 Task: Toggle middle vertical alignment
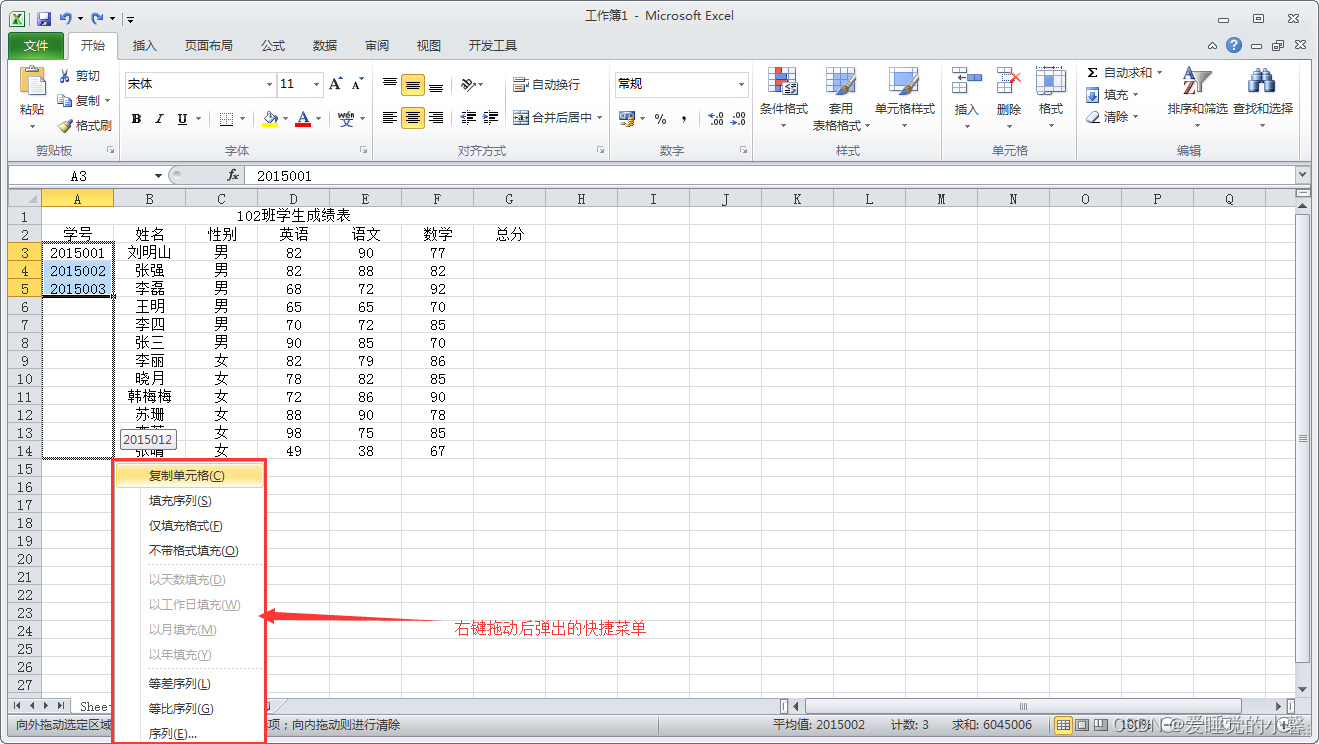(x=413, y=84)
